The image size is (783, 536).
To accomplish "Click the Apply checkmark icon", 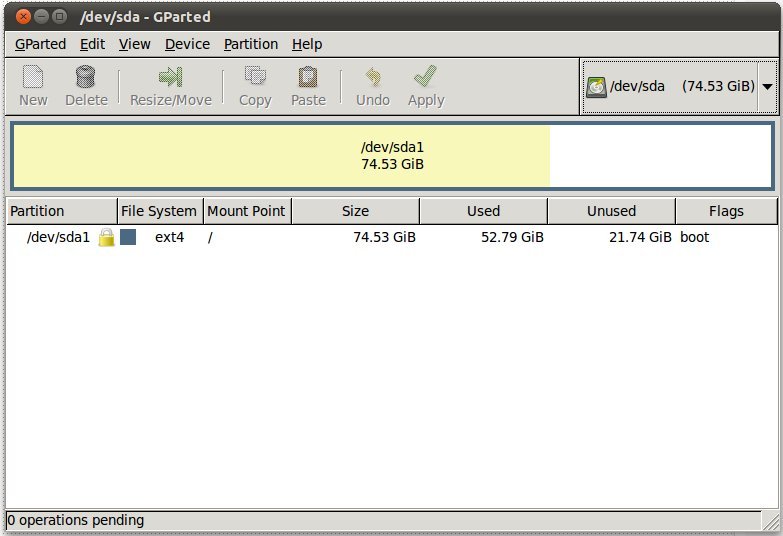I will (x=425, y=76).
